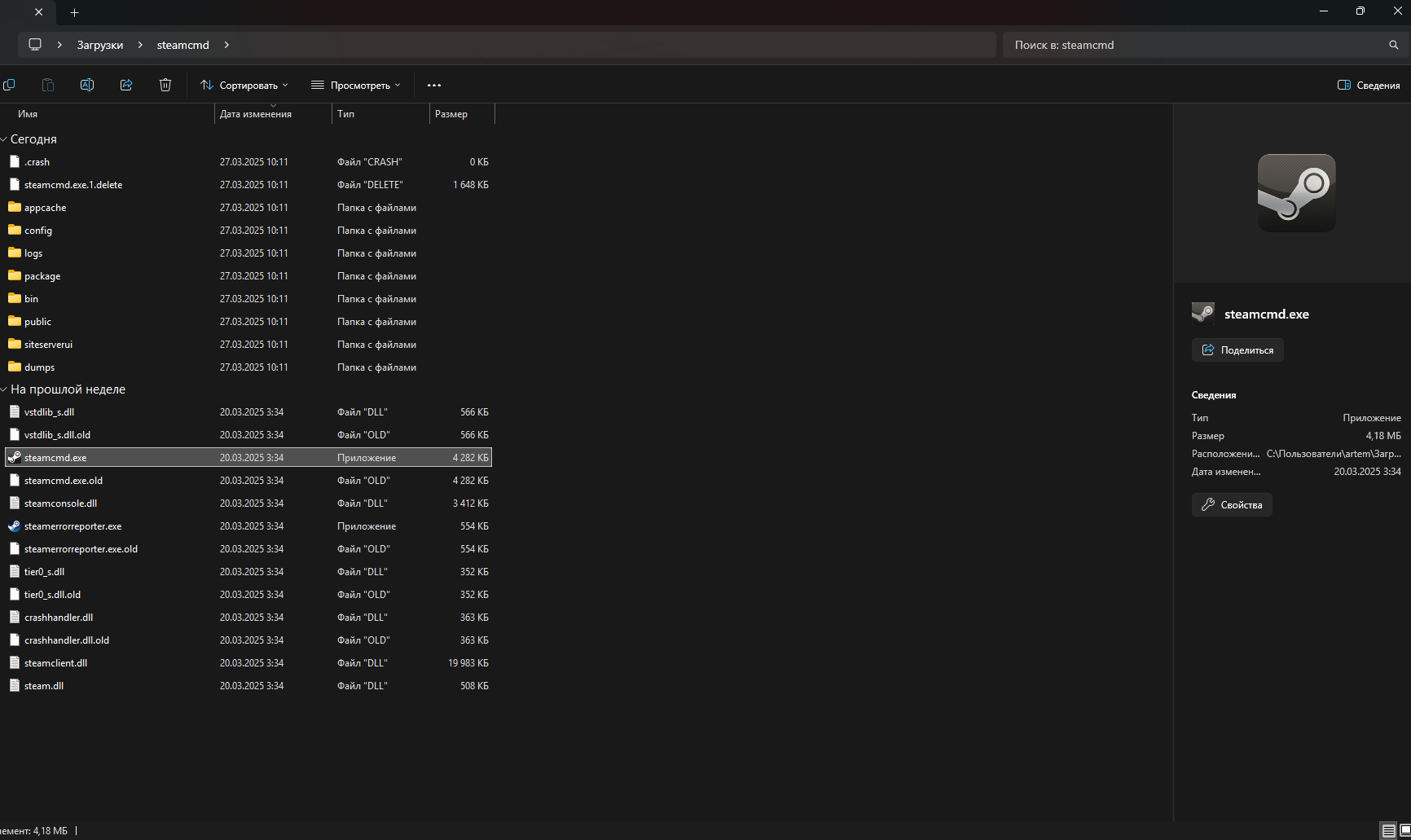Click the Steam icon of steamerrorreporter.exe row
This screenshot has width=1411, height=840.
pos(15,526)
